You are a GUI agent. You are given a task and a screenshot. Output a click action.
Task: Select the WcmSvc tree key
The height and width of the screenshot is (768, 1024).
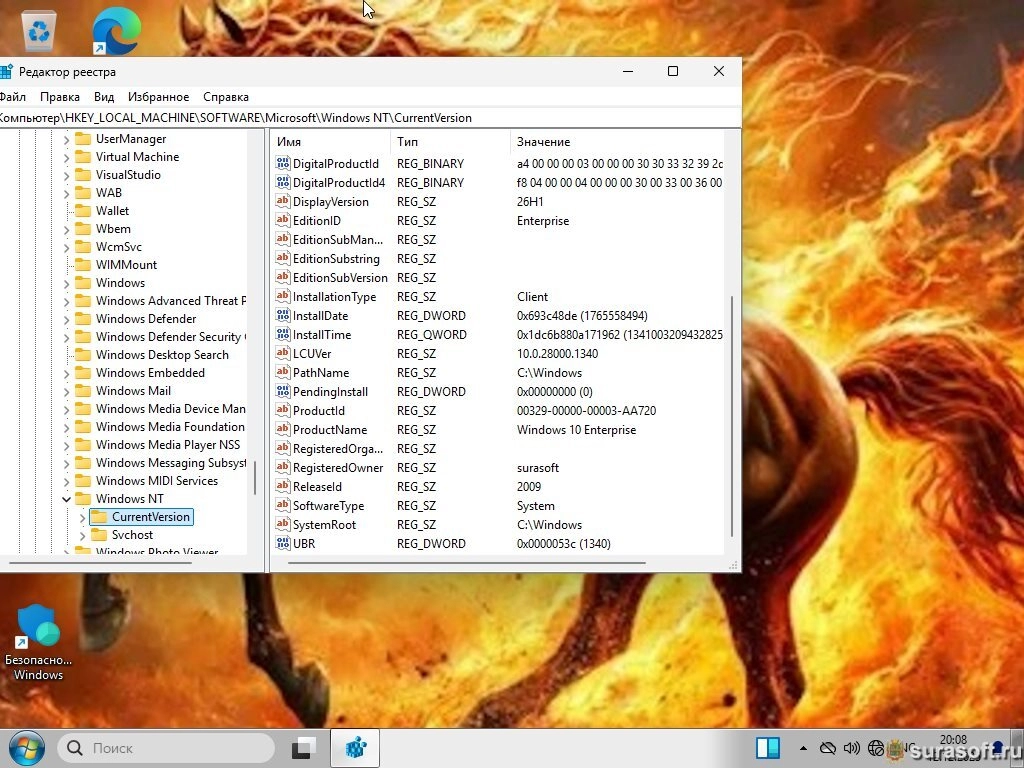(118, 247)
